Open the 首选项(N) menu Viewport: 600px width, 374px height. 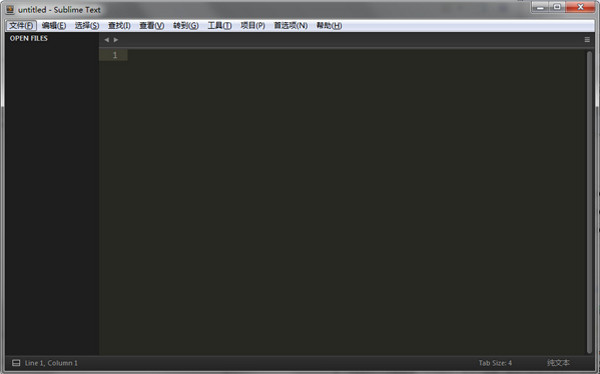[290, 26]
